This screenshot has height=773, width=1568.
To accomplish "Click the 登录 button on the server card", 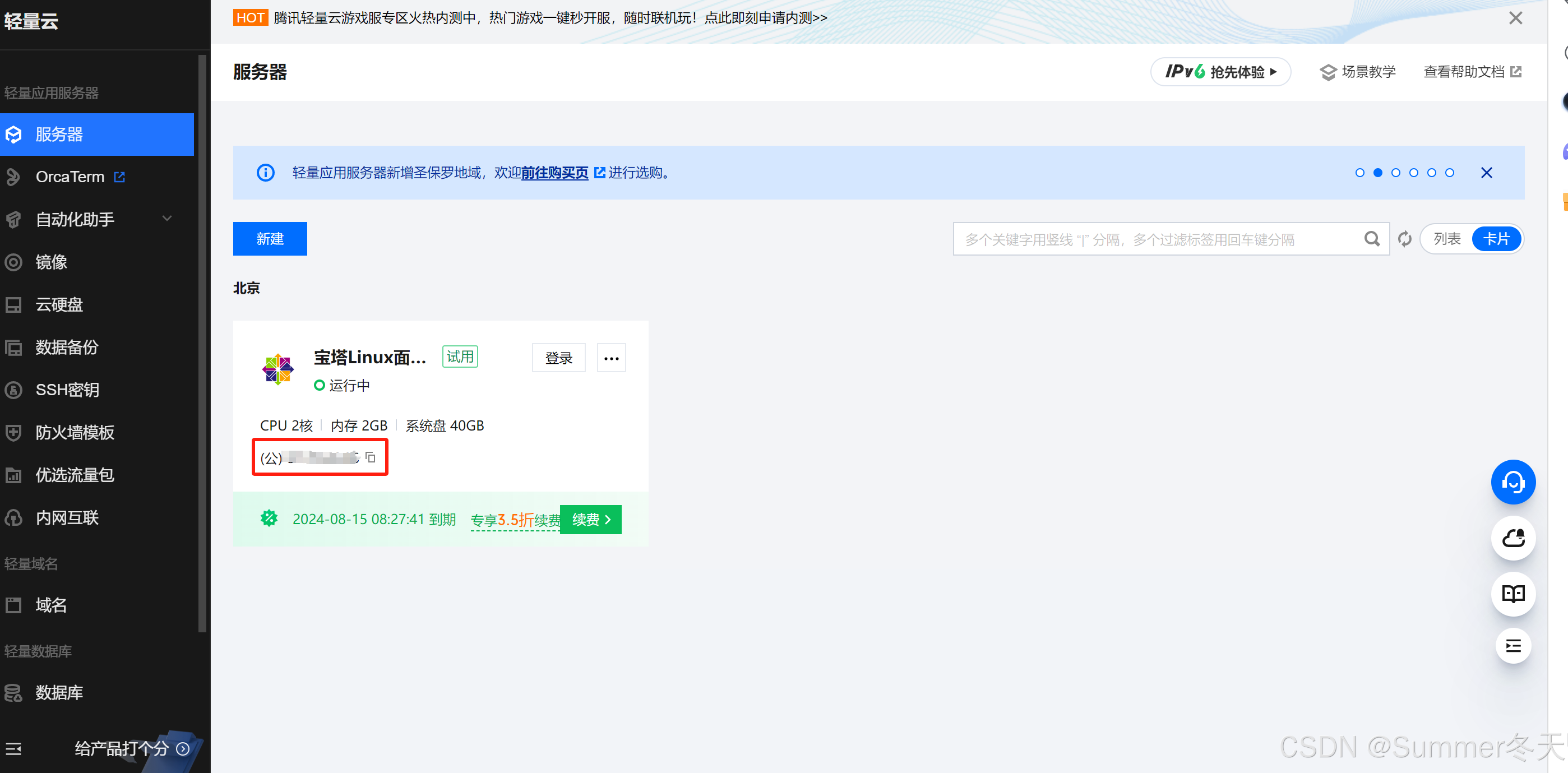I will (x=559, y=358).
